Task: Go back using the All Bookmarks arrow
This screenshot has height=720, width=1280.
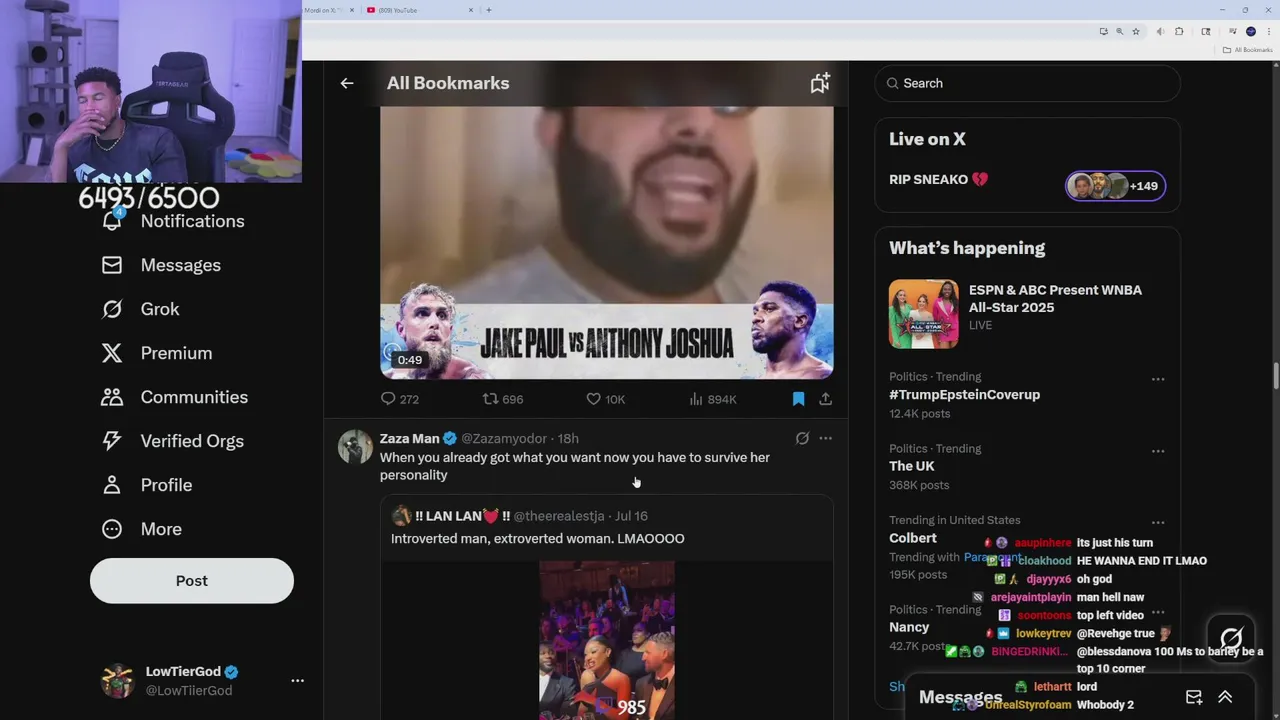Action: [347, 83]
